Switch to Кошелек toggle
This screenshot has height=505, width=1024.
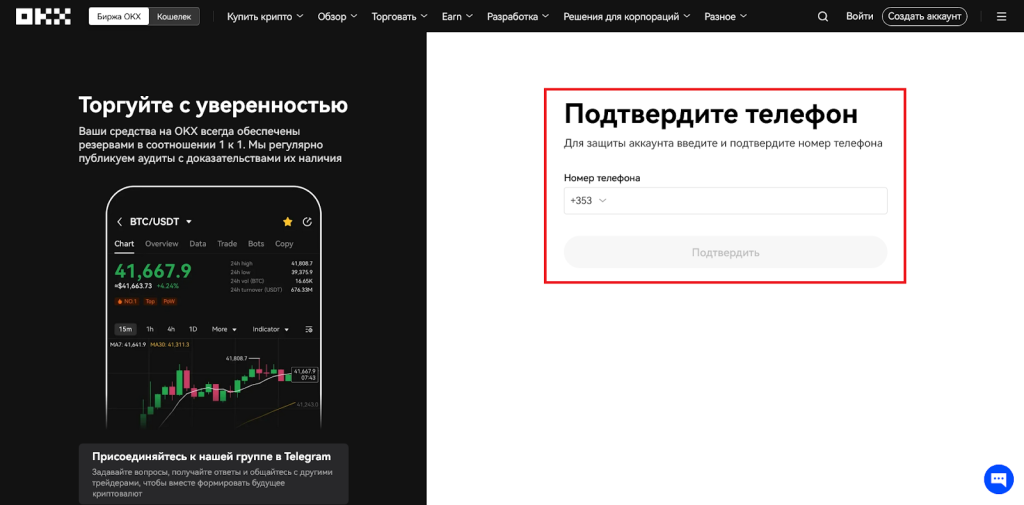point(174,16)
